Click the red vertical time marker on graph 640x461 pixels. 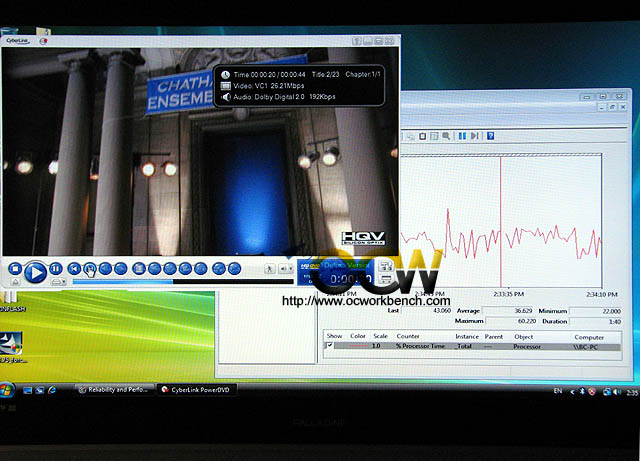501,222
